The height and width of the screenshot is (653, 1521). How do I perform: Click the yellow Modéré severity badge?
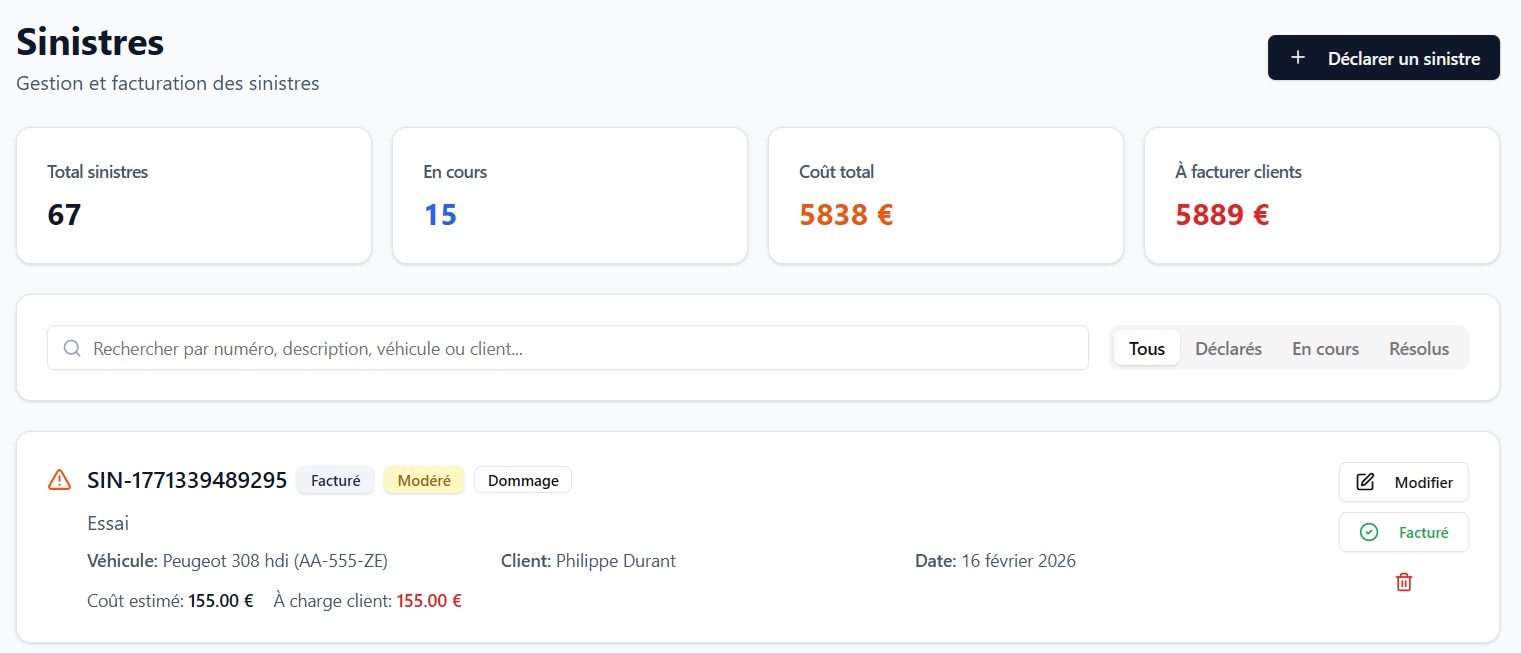point(424,481)
